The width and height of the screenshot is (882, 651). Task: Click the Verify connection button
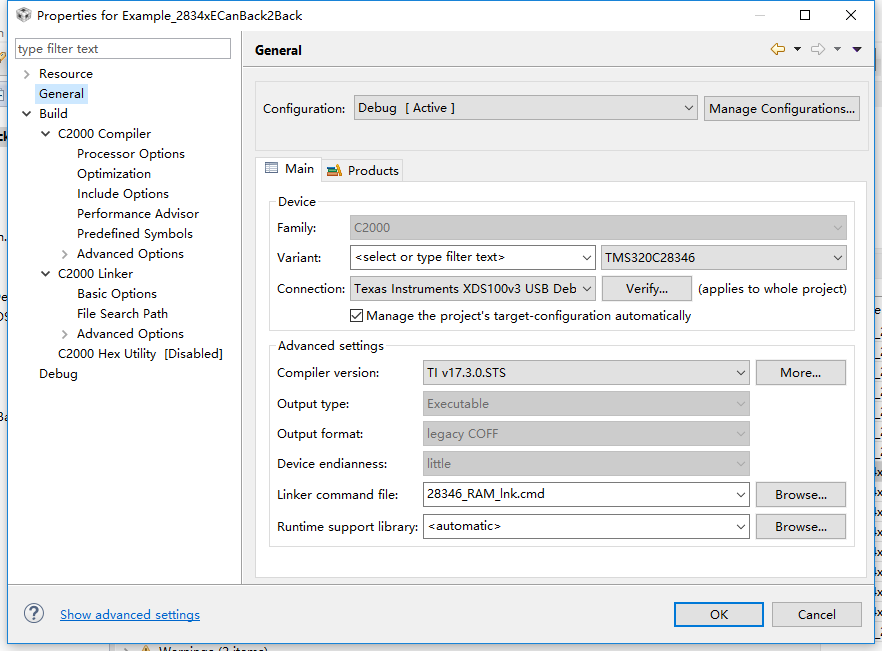coord(647,289)
